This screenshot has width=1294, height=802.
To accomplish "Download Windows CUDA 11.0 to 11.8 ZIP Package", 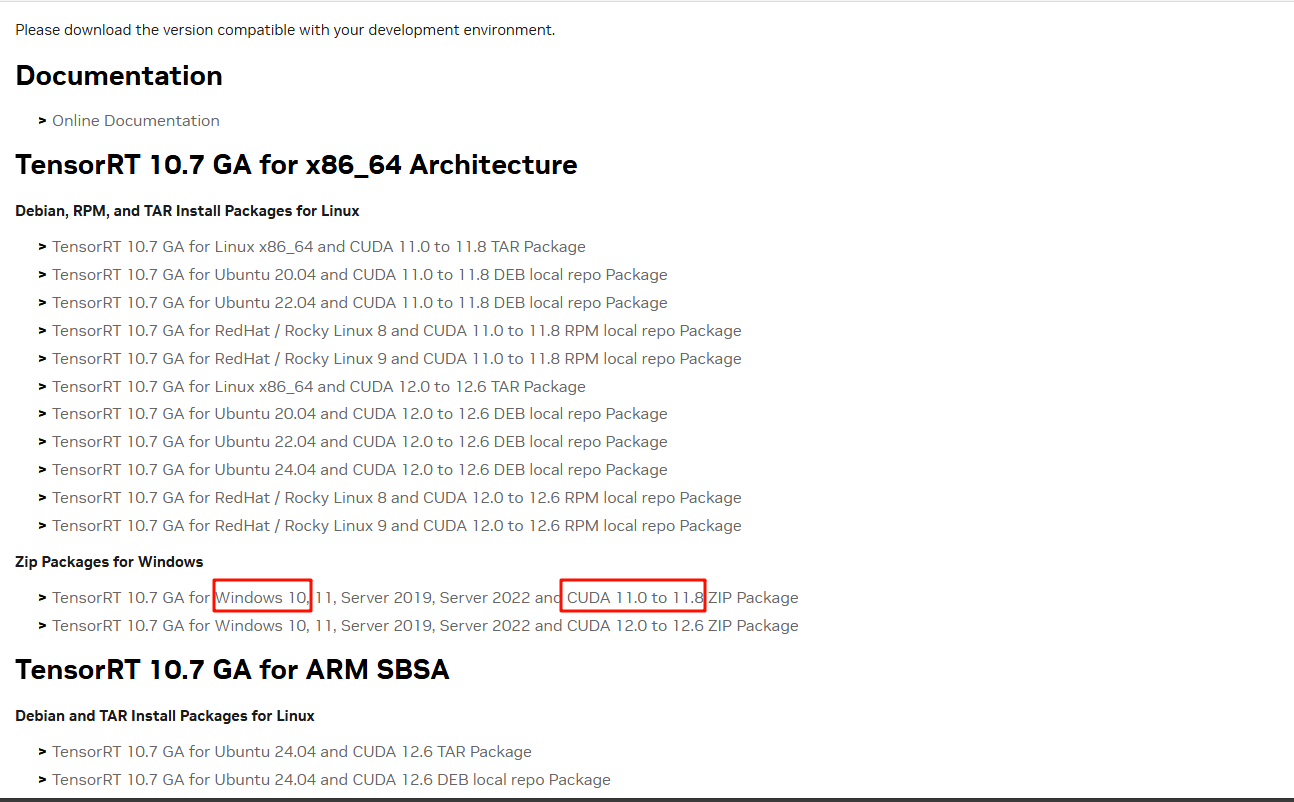I will point(425,598).
